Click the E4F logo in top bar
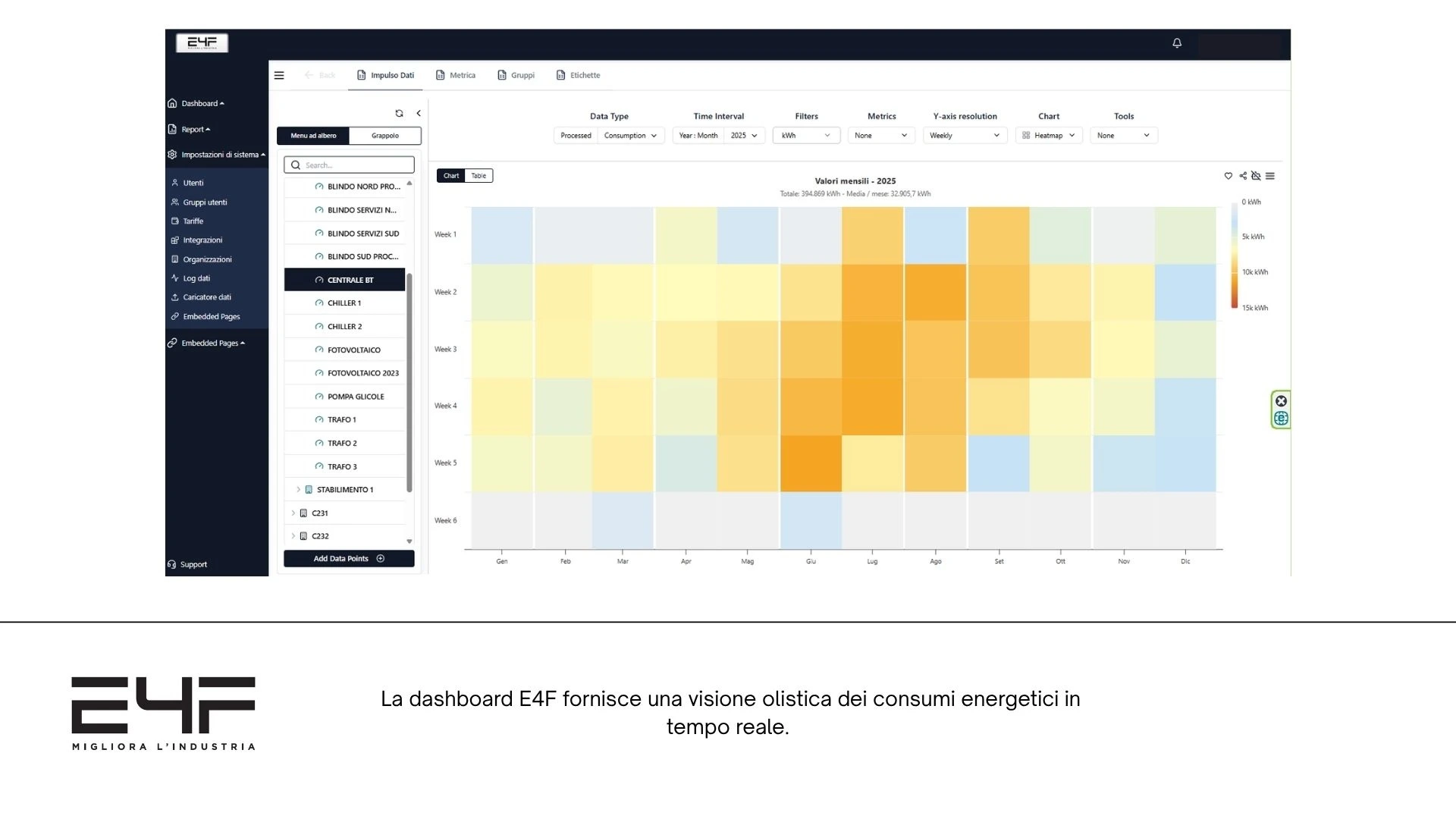The height and width of the screenshot is (819, 1456). pyautogui.click(x=202, y=42)
